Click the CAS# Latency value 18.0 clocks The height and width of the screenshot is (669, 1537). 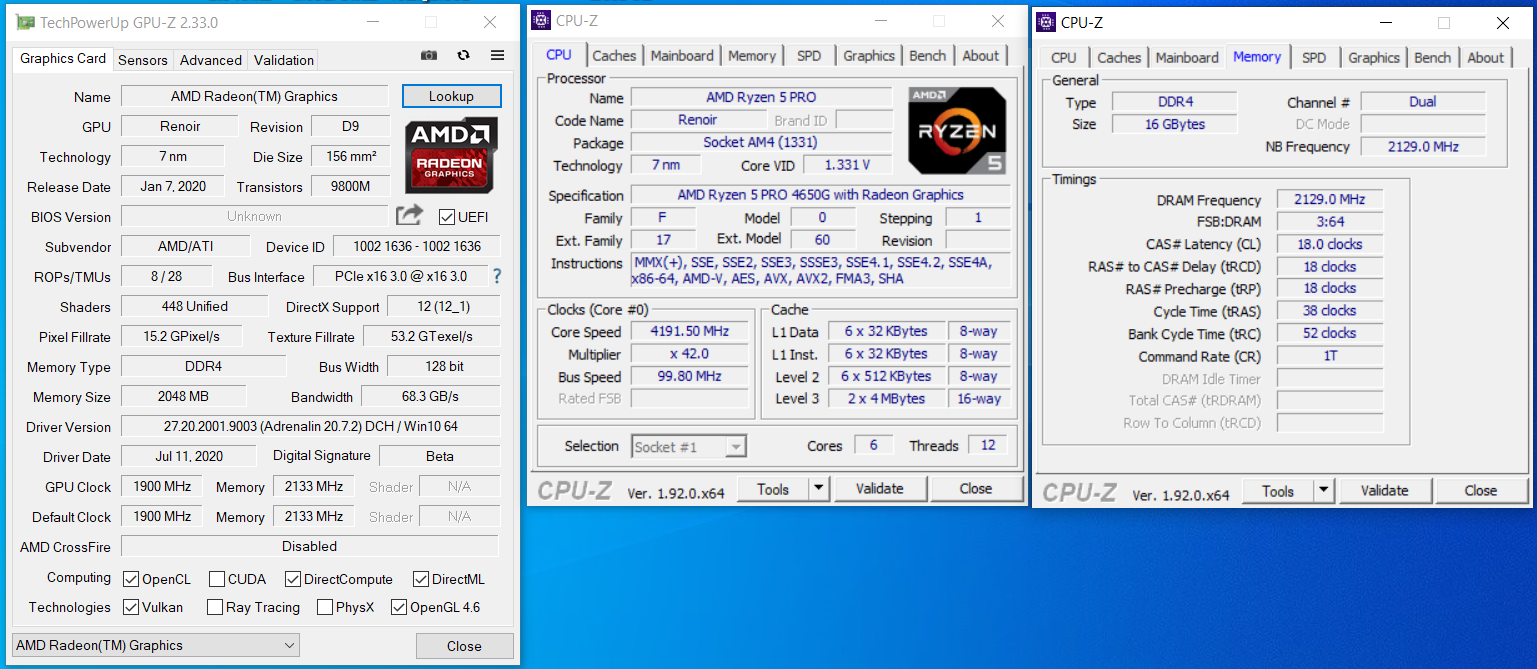tap(1329, 244)
